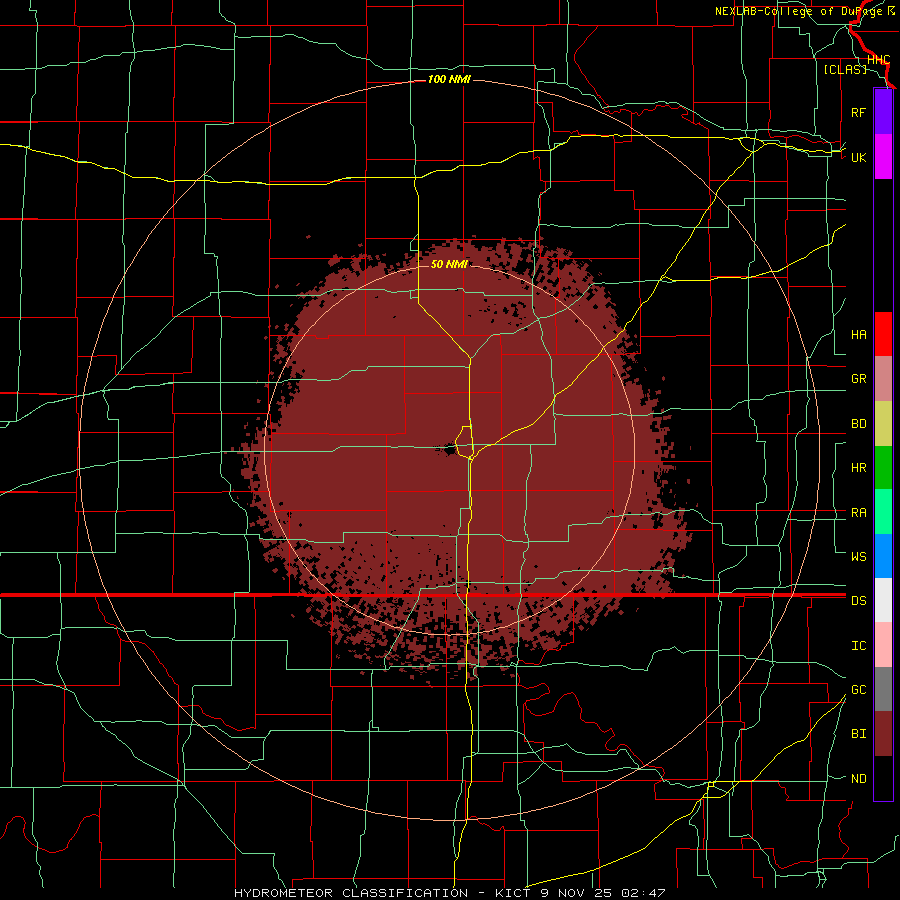Click the RA legend label

[858, 513]
